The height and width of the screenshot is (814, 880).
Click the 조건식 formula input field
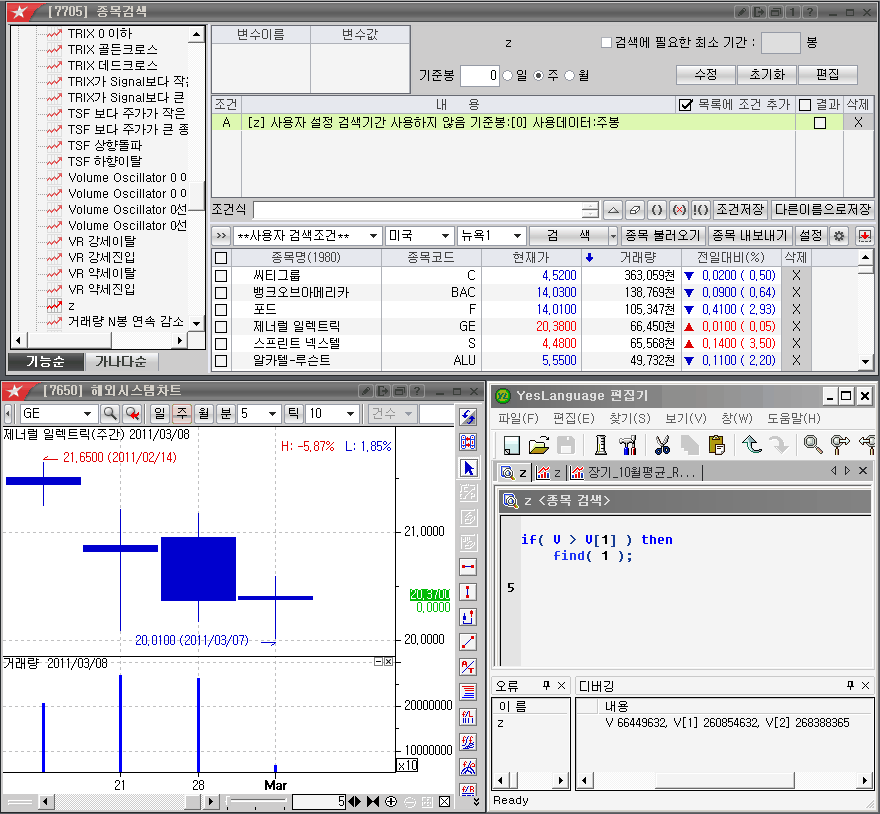tap(416, 210)
